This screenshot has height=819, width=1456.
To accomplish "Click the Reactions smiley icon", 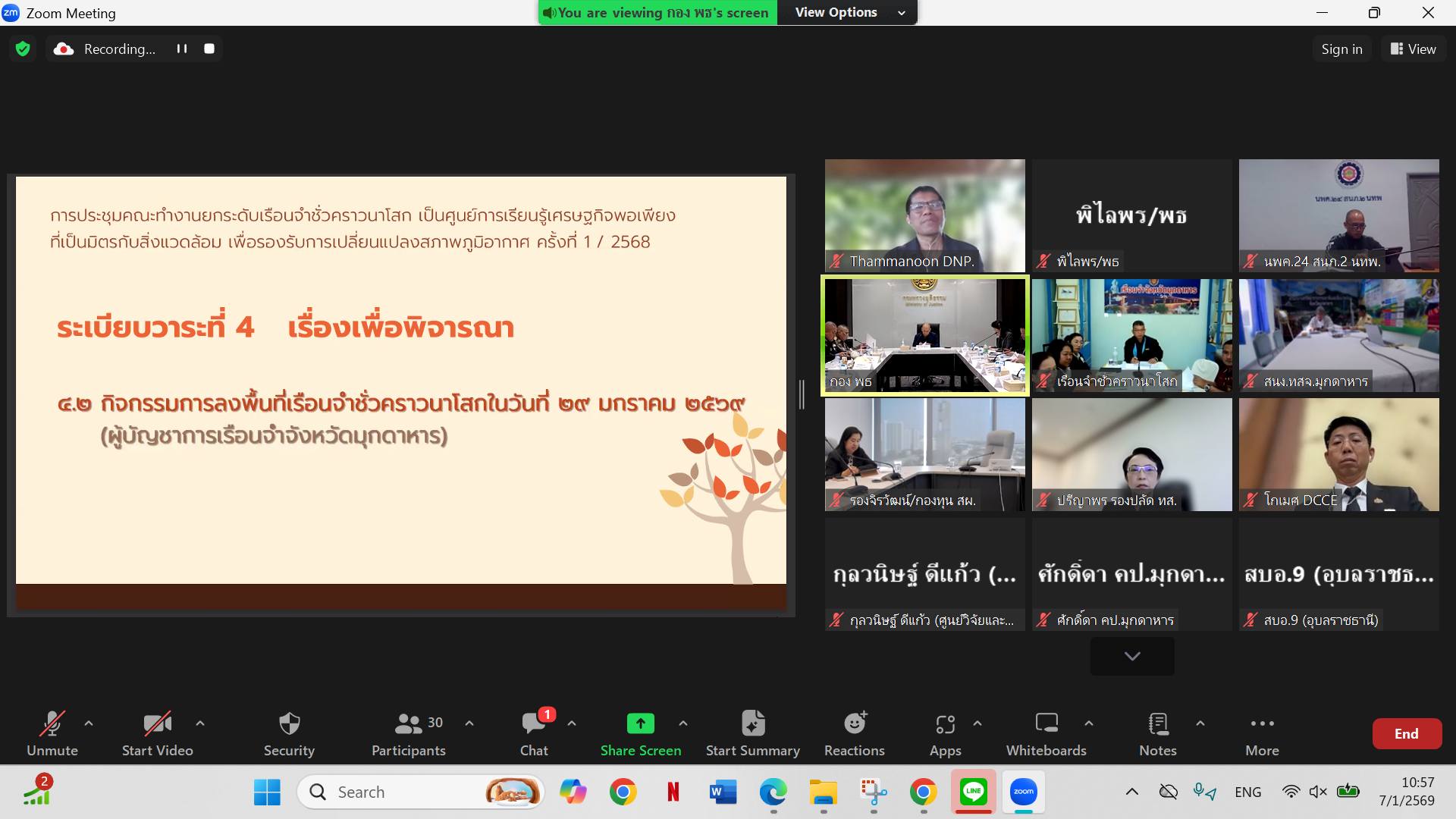I will 855,724.
